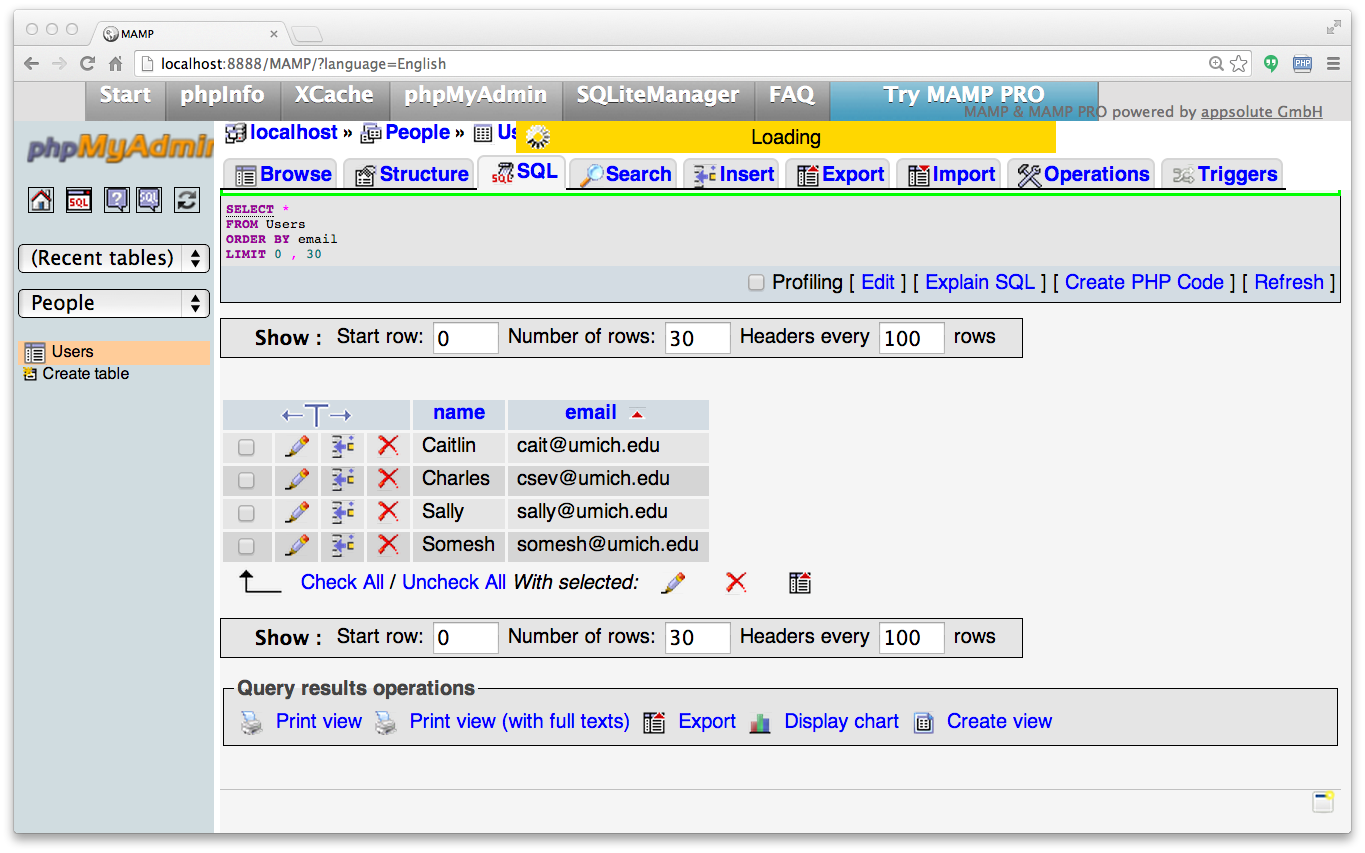Click the top Number of rows field
The width and height of the screenshot is (1365, 853).
[x=698, y=338]
